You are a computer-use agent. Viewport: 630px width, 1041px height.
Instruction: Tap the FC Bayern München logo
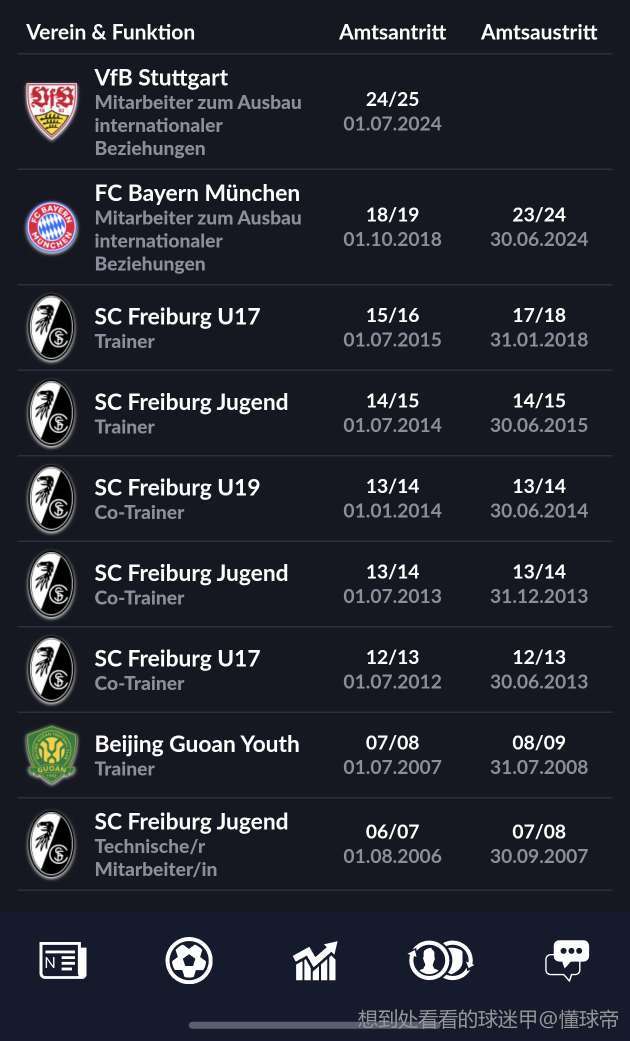tap(51, 227)
